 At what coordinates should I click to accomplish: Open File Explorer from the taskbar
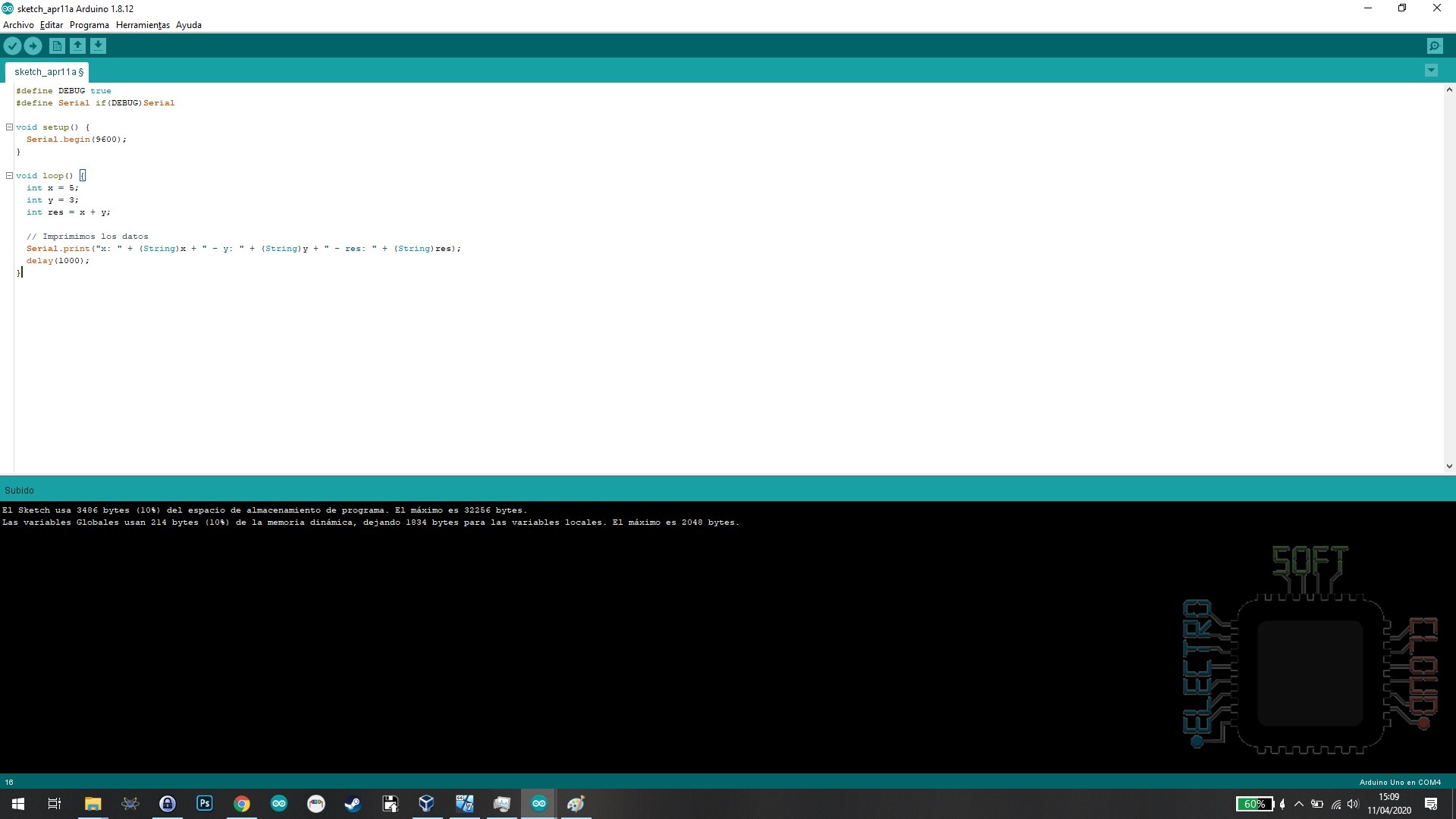[93, 804]
